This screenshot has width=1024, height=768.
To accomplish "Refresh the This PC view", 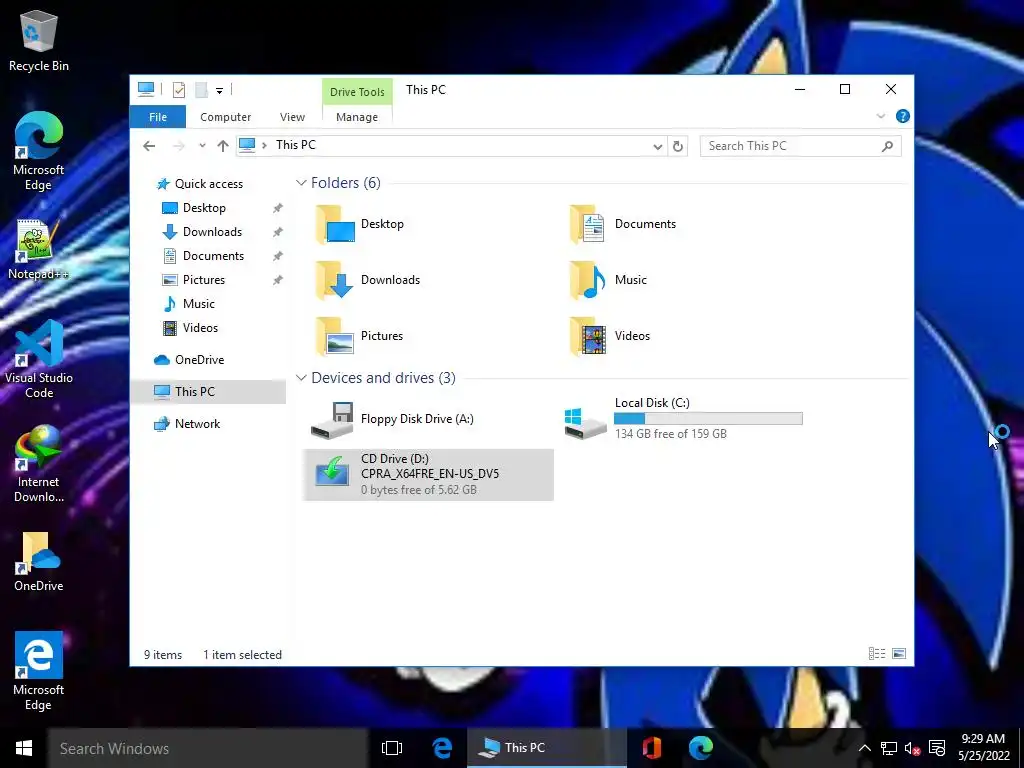I will [x=678, y=146].
